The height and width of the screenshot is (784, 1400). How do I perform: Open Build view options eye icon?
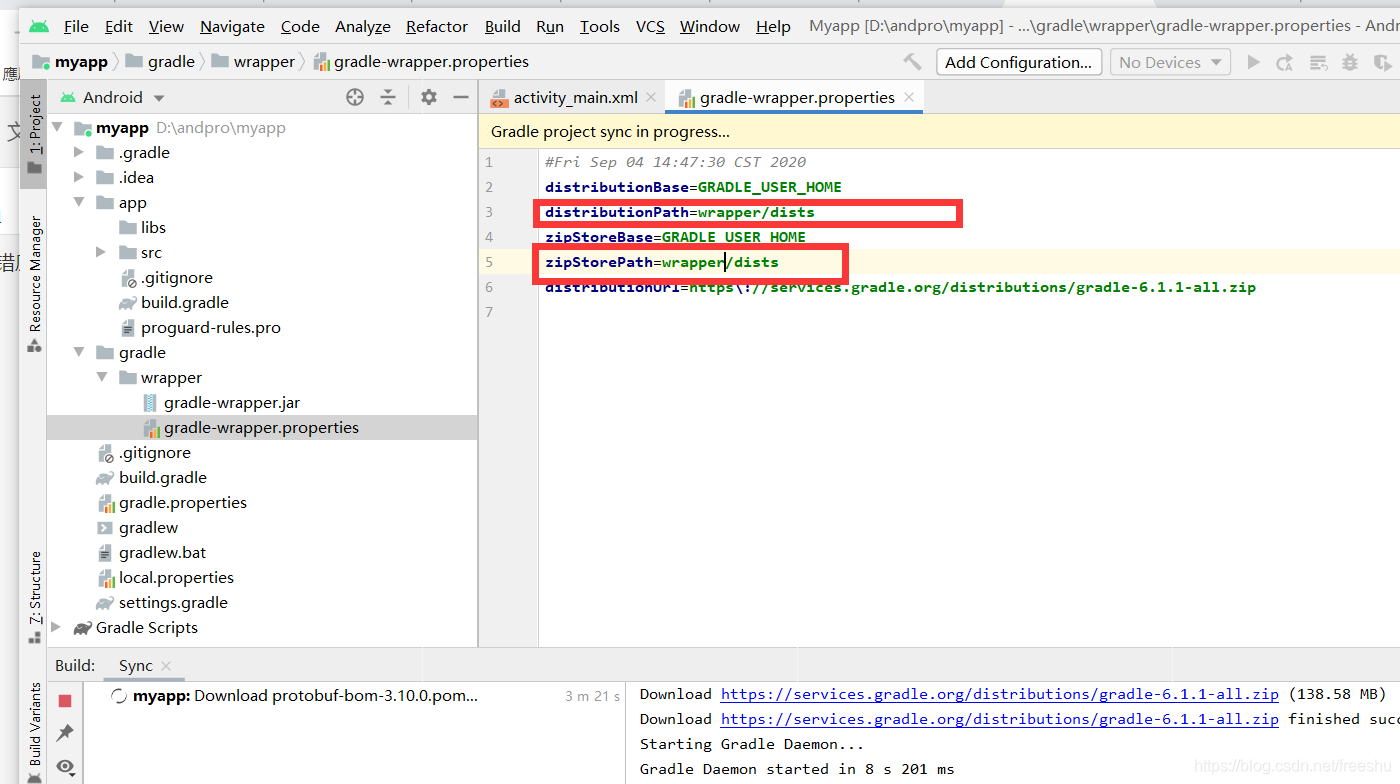[x=65, y=767]
